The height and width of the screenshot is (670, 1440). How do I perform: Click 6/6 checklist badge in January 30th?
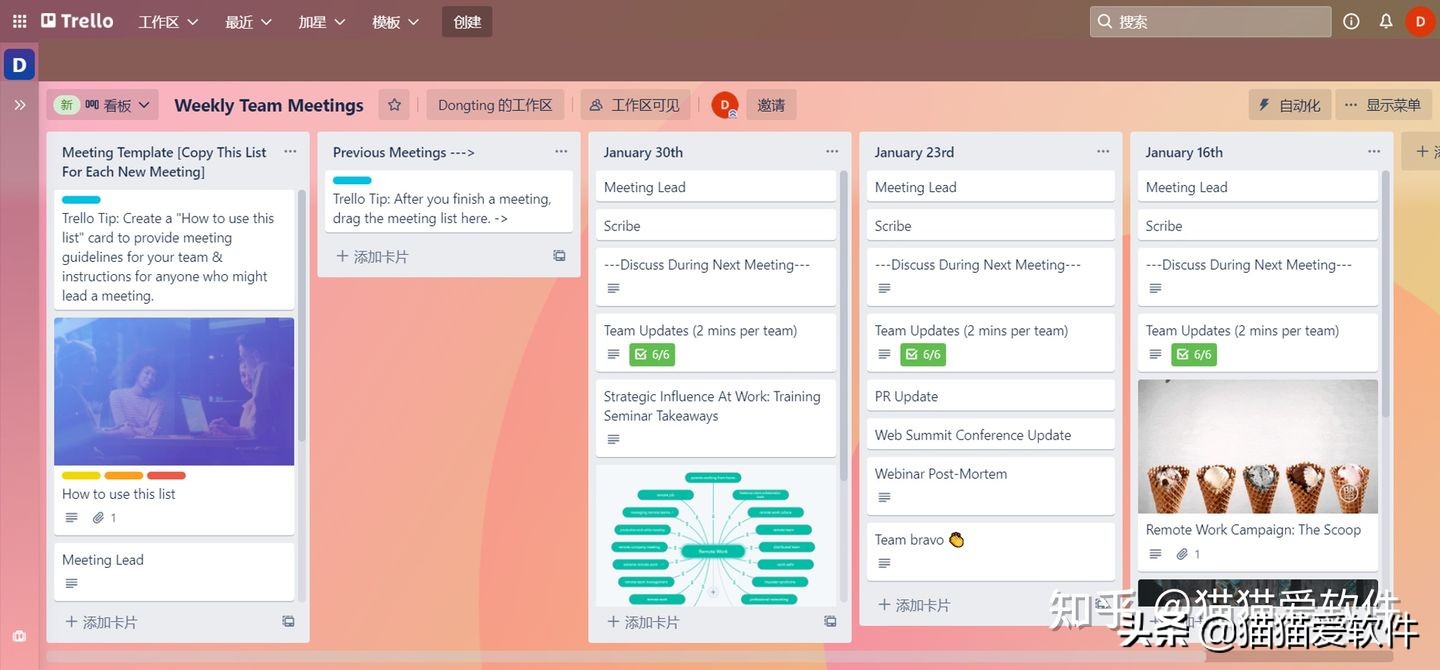[652, 355]
